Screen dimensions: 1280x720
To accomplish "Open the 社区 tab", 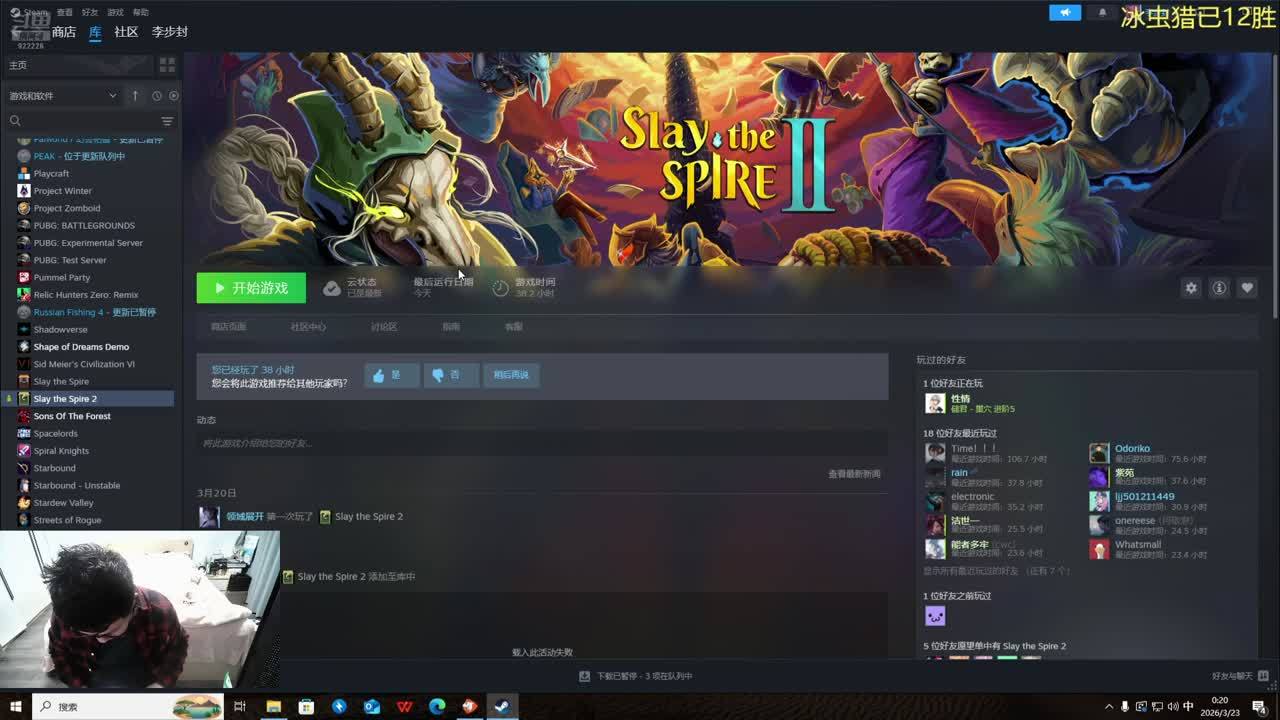I will coord(126,32).
